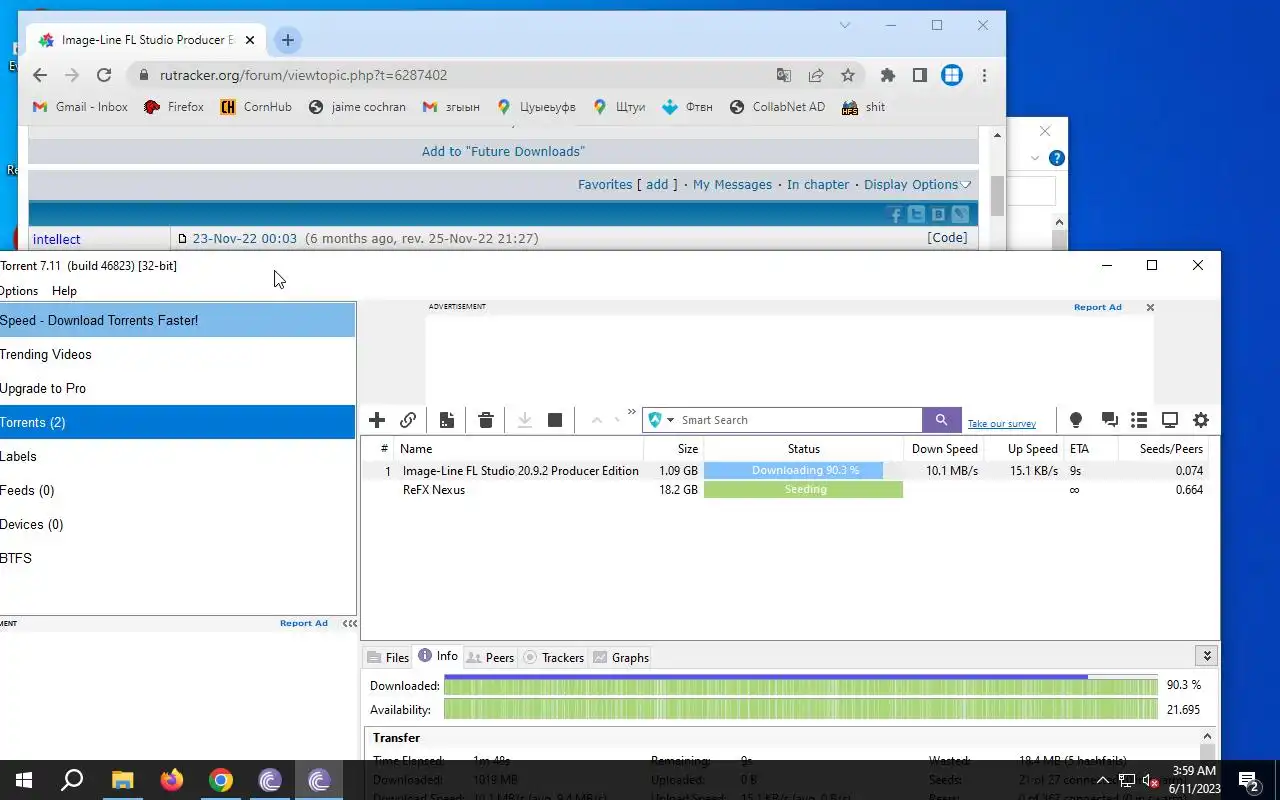Switch to the Peers tab
This screenshot has height=800, width=1280.
(x=491, y=657)
